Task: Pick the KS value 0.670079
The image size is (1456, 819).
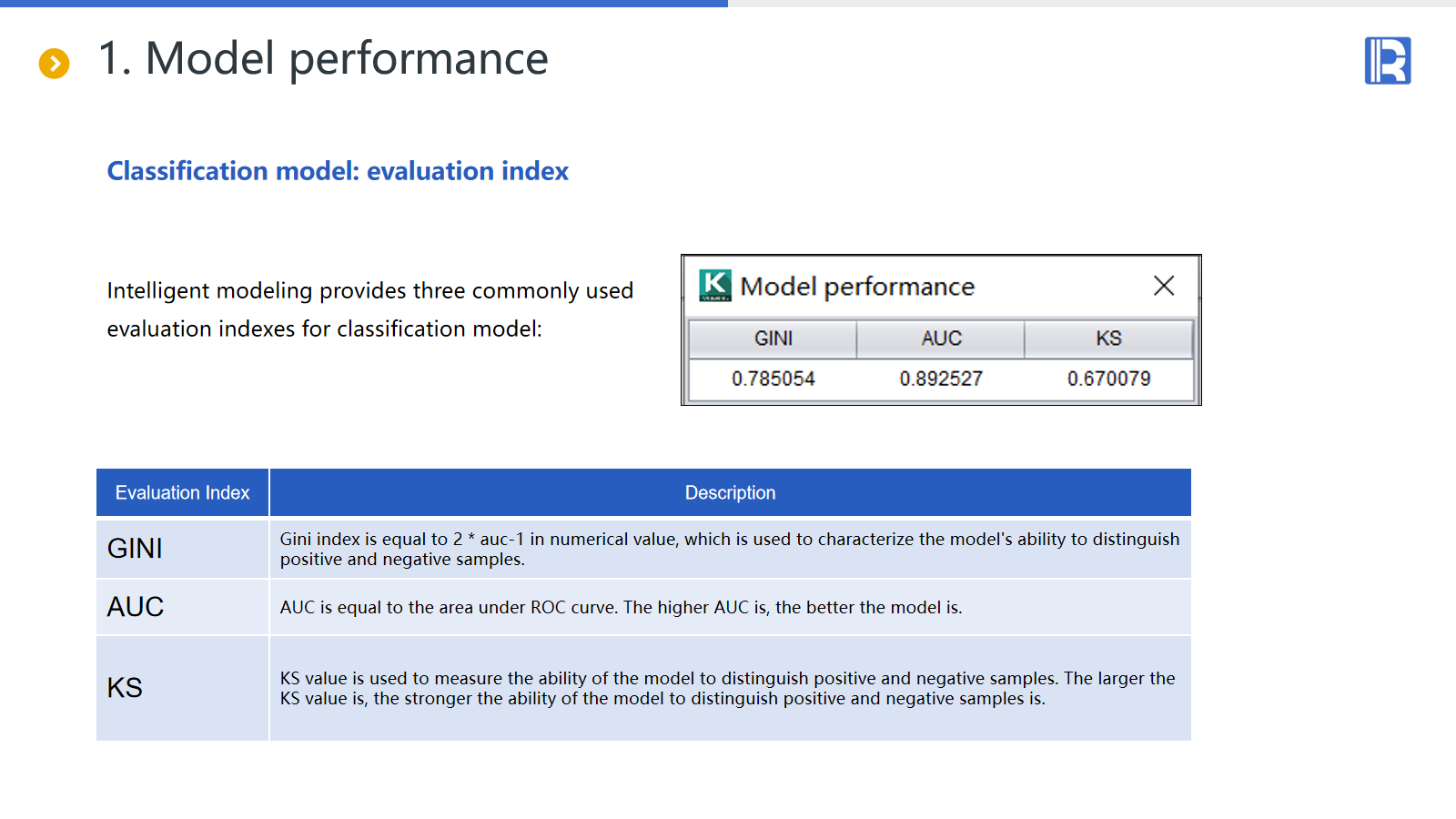Action: pos(1108,379)
